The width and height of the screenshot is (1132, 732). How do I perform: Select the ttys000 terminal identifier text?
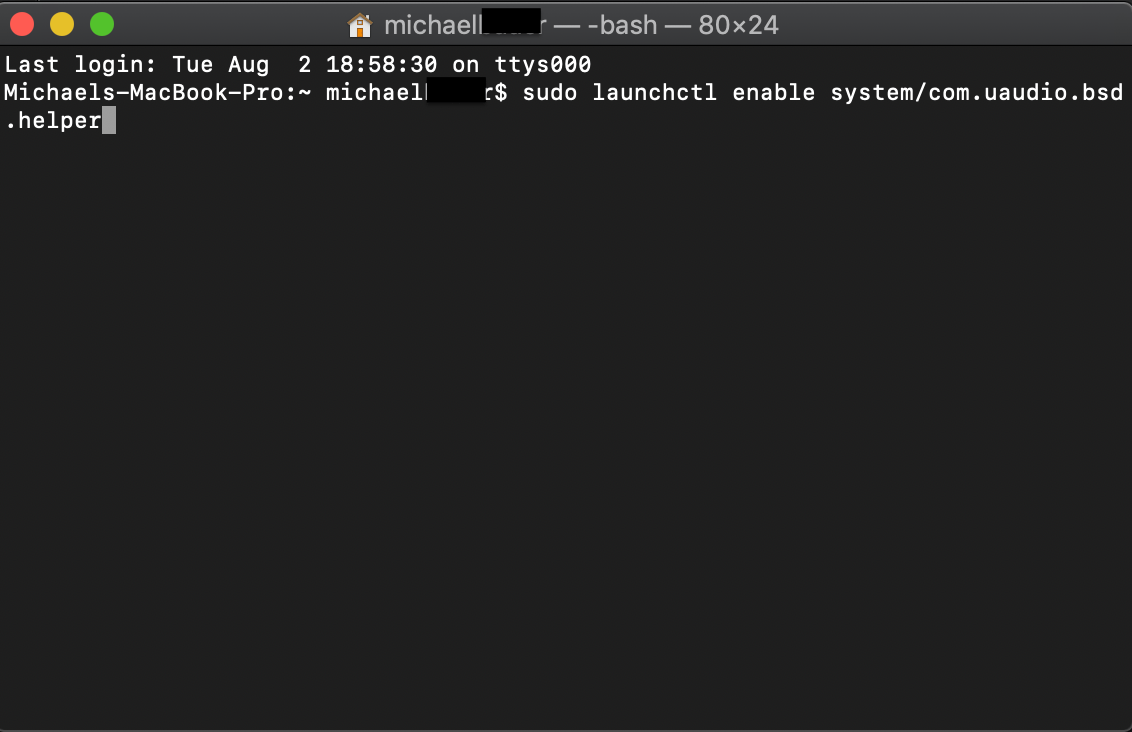pos(542,64)
